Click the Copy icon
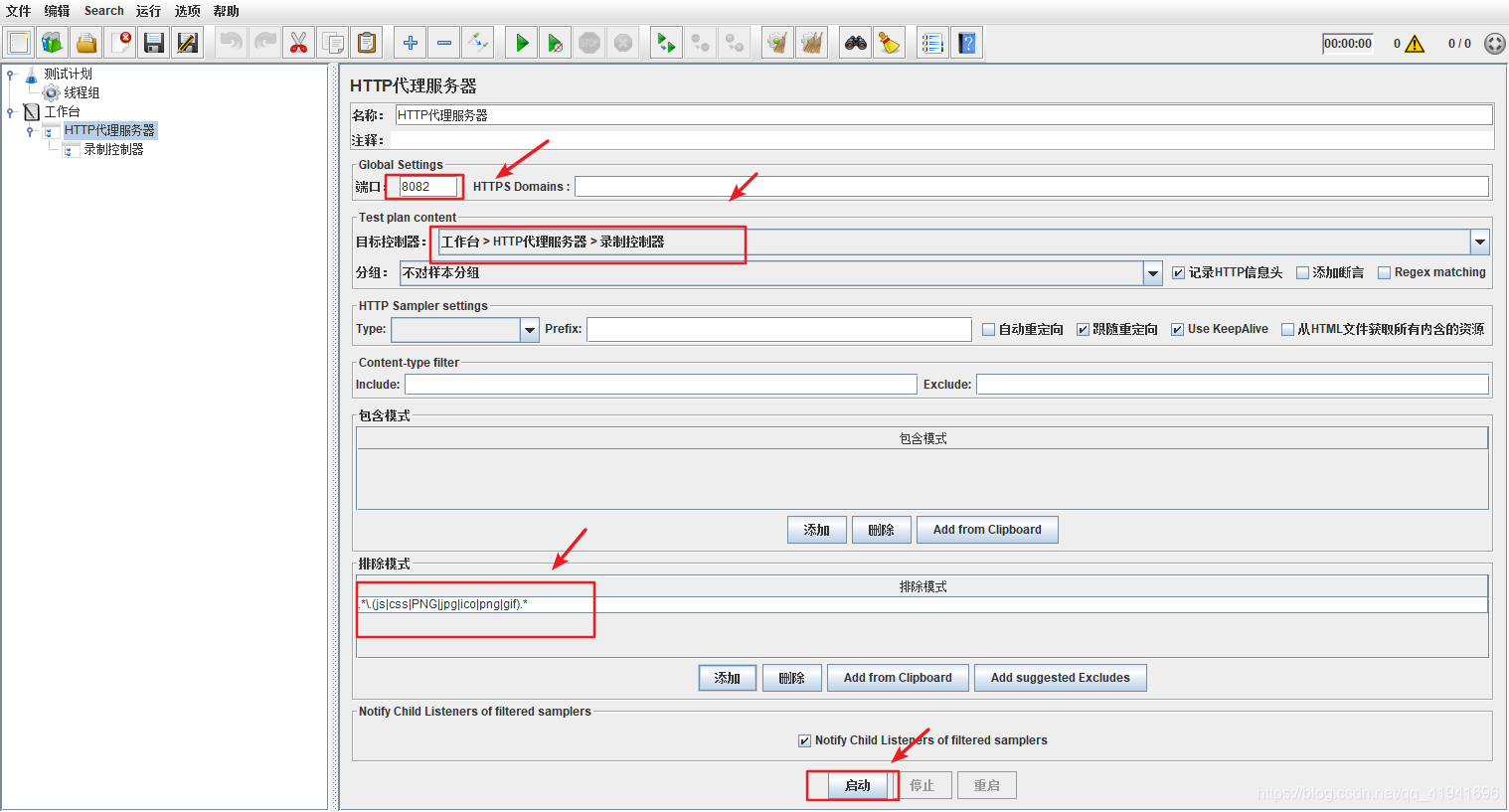 333,43
